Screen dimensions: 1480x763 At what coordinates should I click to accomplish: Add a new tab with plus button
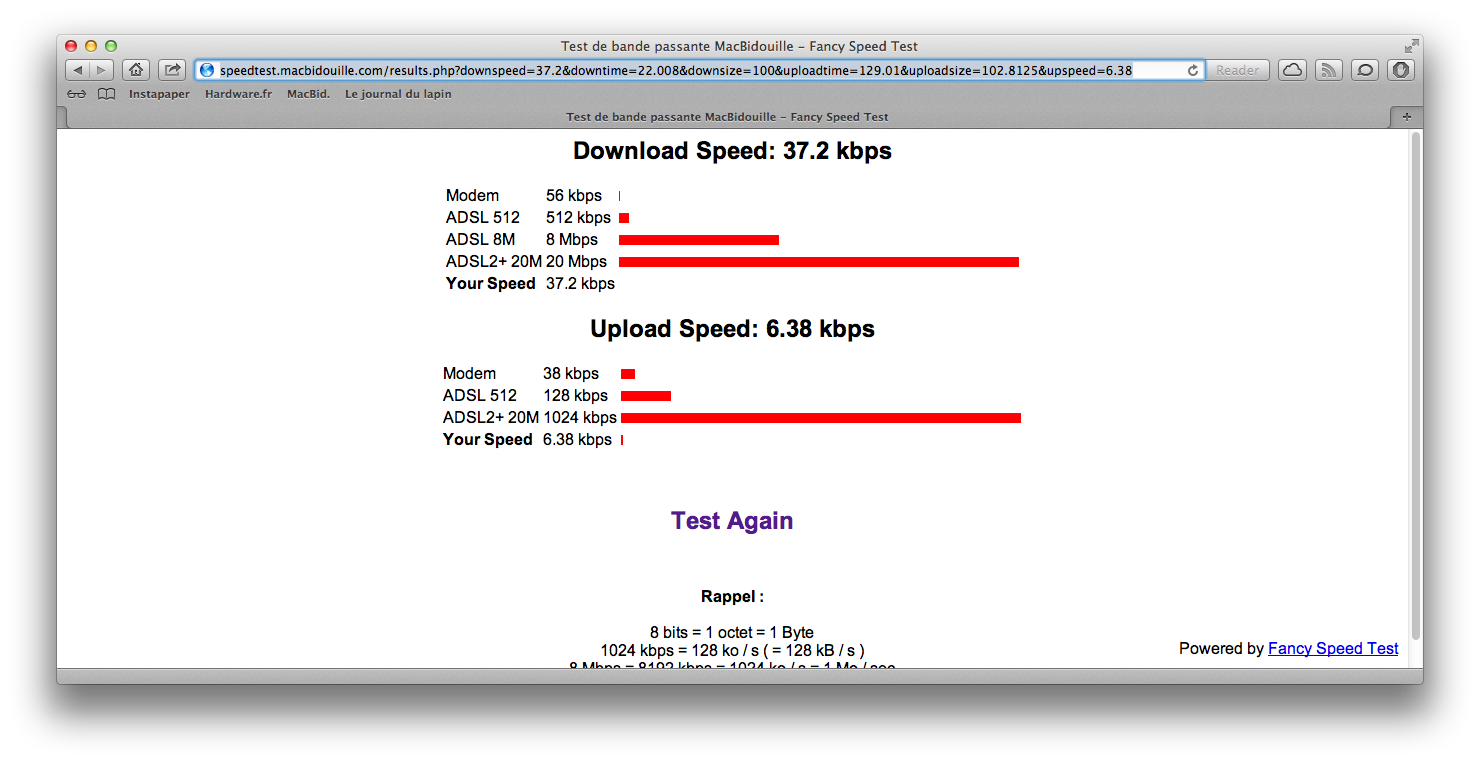coord(1406,117)
